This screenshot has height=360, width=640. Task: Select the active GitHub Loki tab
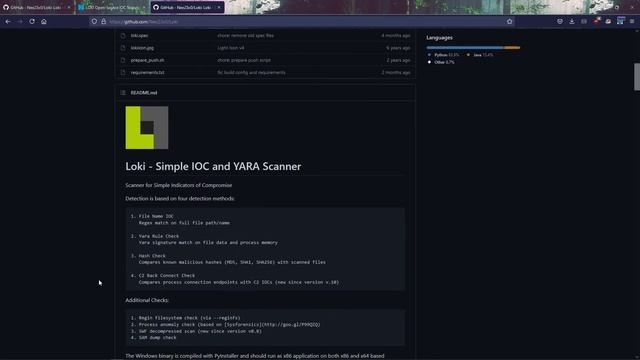[x=187, y=7]
